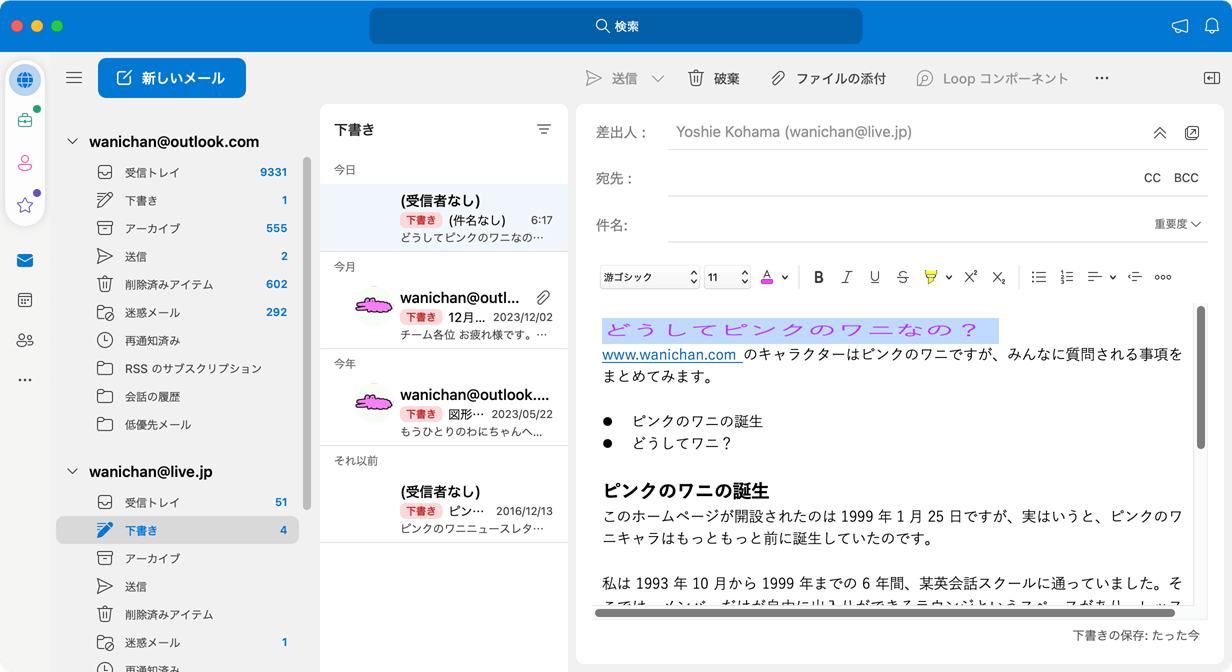This screenshot has width=1232, height=672.
Task: Click the message body horizontal scrollbar
Action: 884,613
